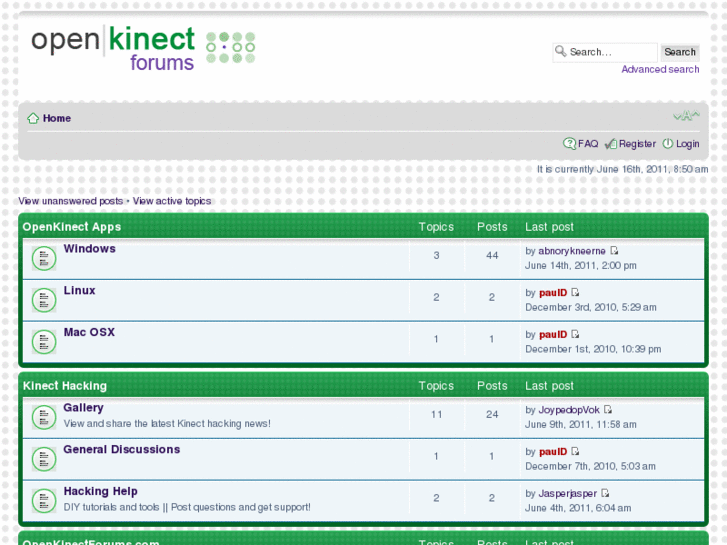The width and height of the screenshot is (727, 545).
Task: Click the Hacking Help forum status icon
Action: (44, 500)
